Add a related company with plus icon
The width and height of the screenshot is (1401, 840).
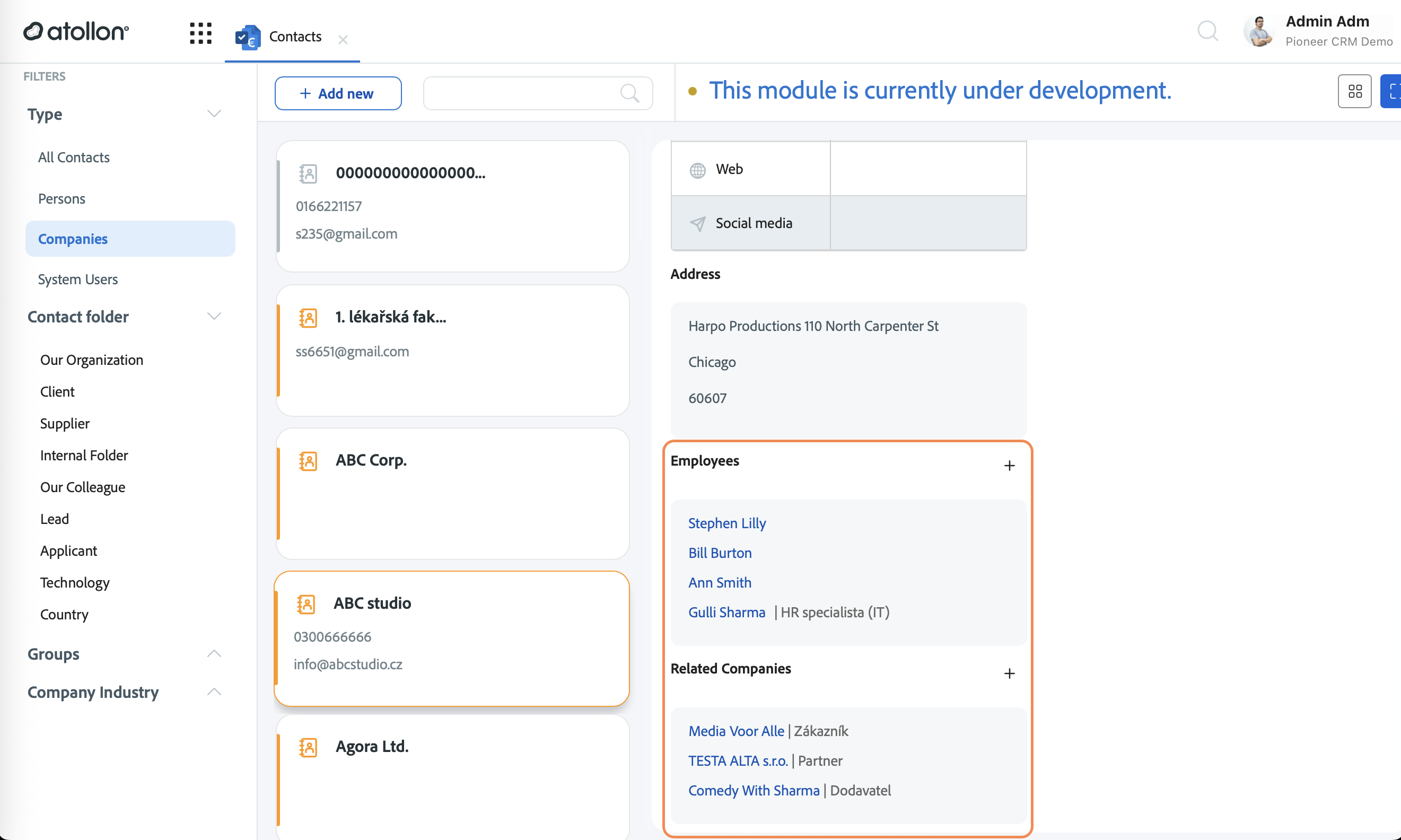[x=1010, y=673]
